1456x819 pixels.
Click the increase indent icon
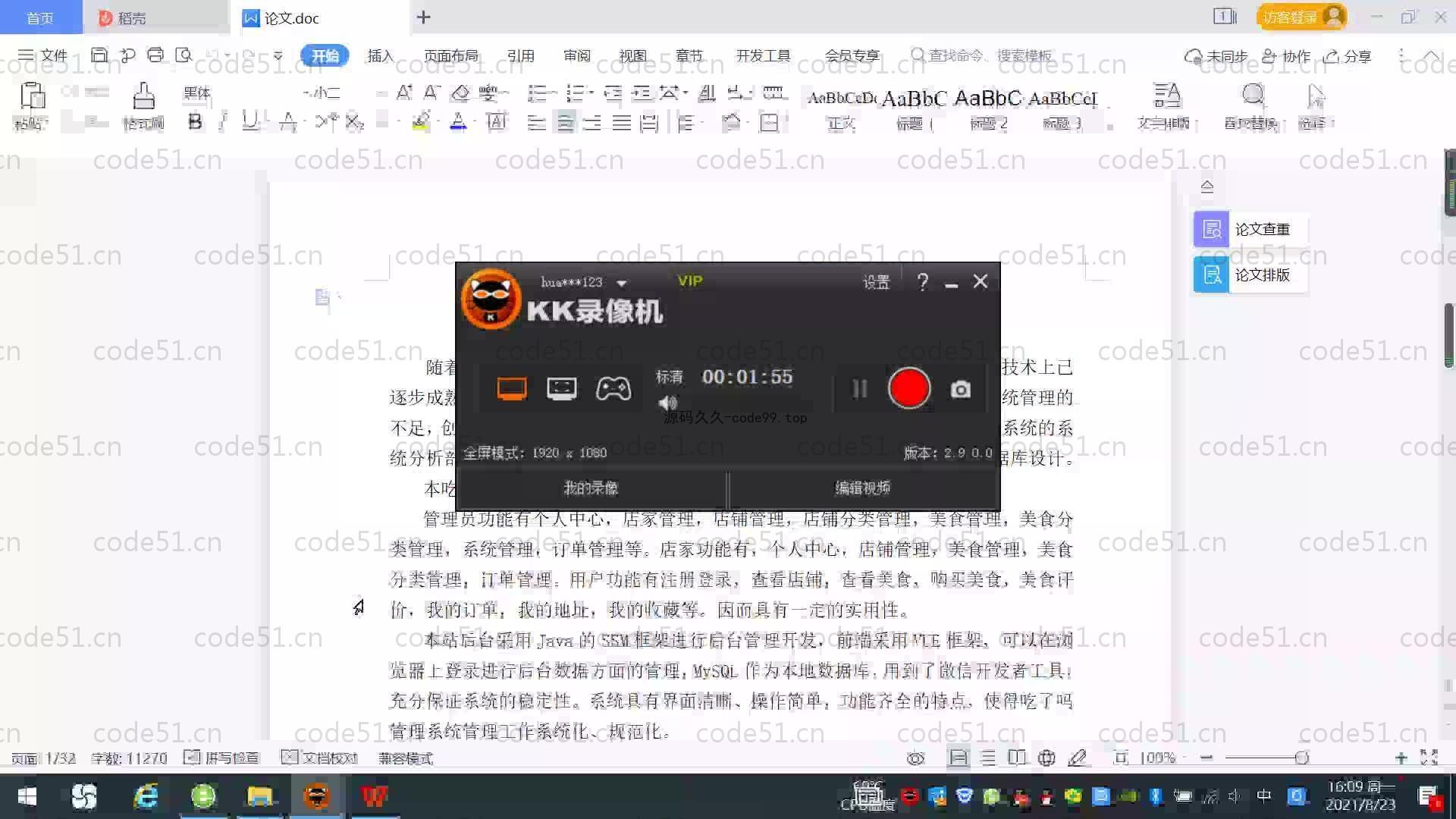pyautogui.click(x=642, y=93)
